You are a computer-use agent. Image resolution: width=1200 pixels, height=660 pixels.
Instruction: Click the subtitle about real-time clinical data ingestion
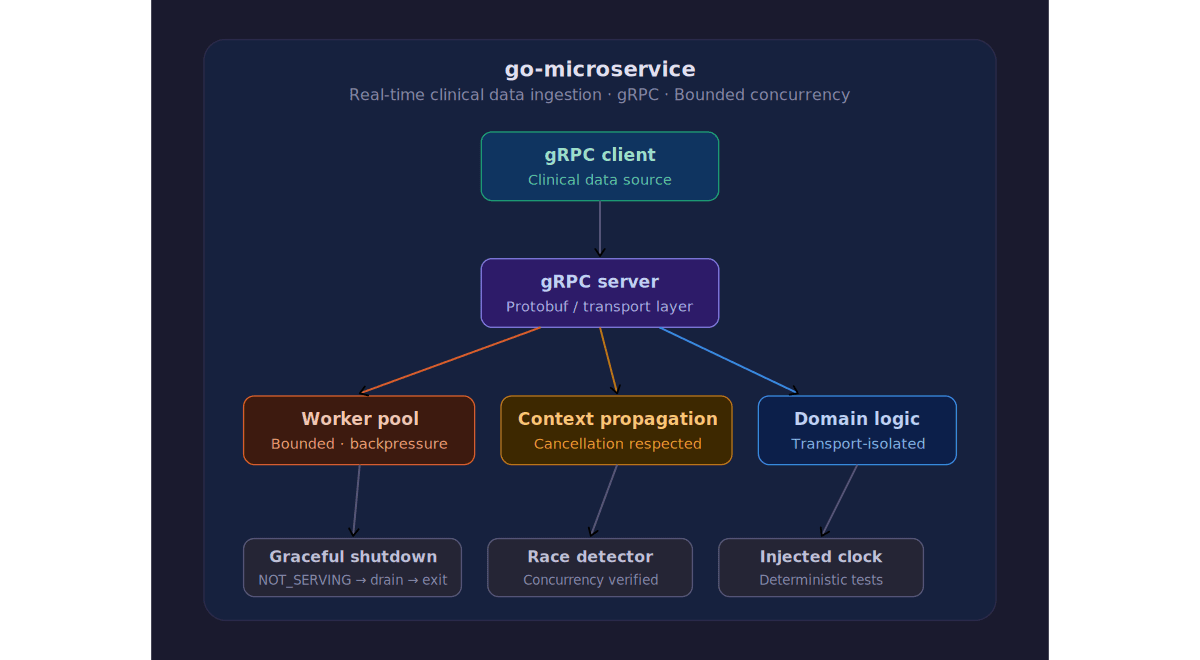(600, 95)
